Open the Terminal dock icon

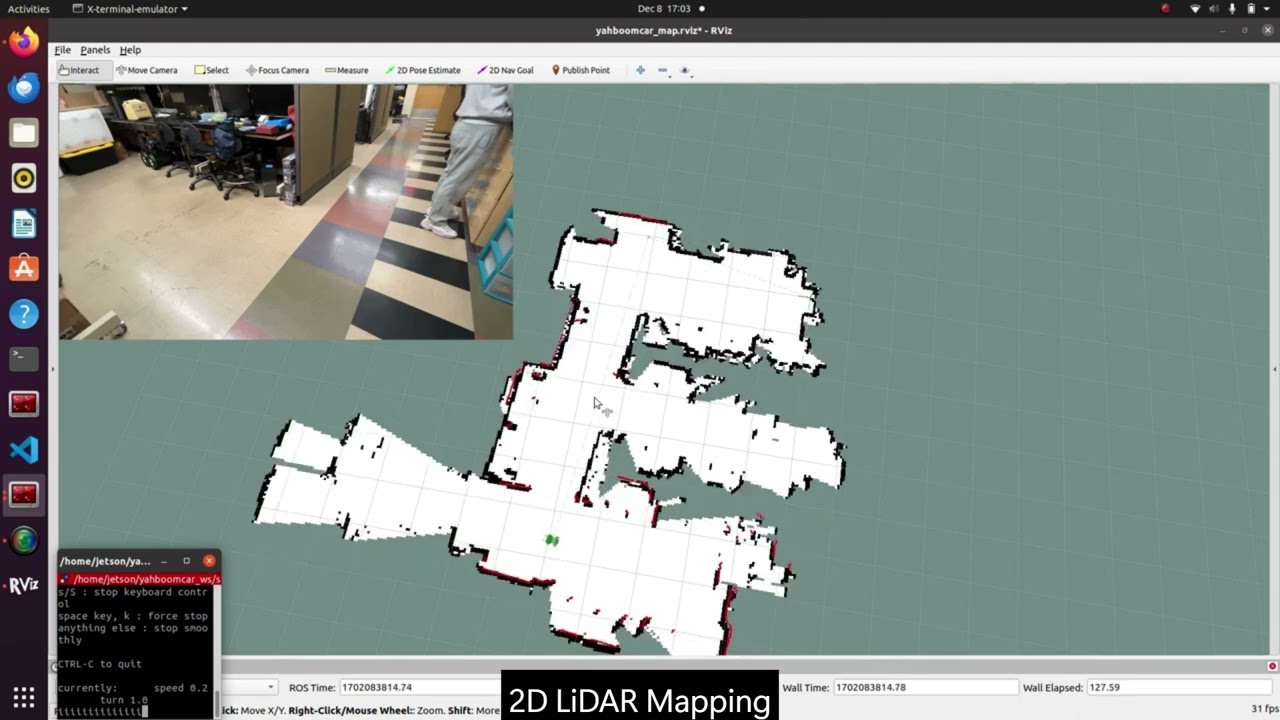(24, 359)
